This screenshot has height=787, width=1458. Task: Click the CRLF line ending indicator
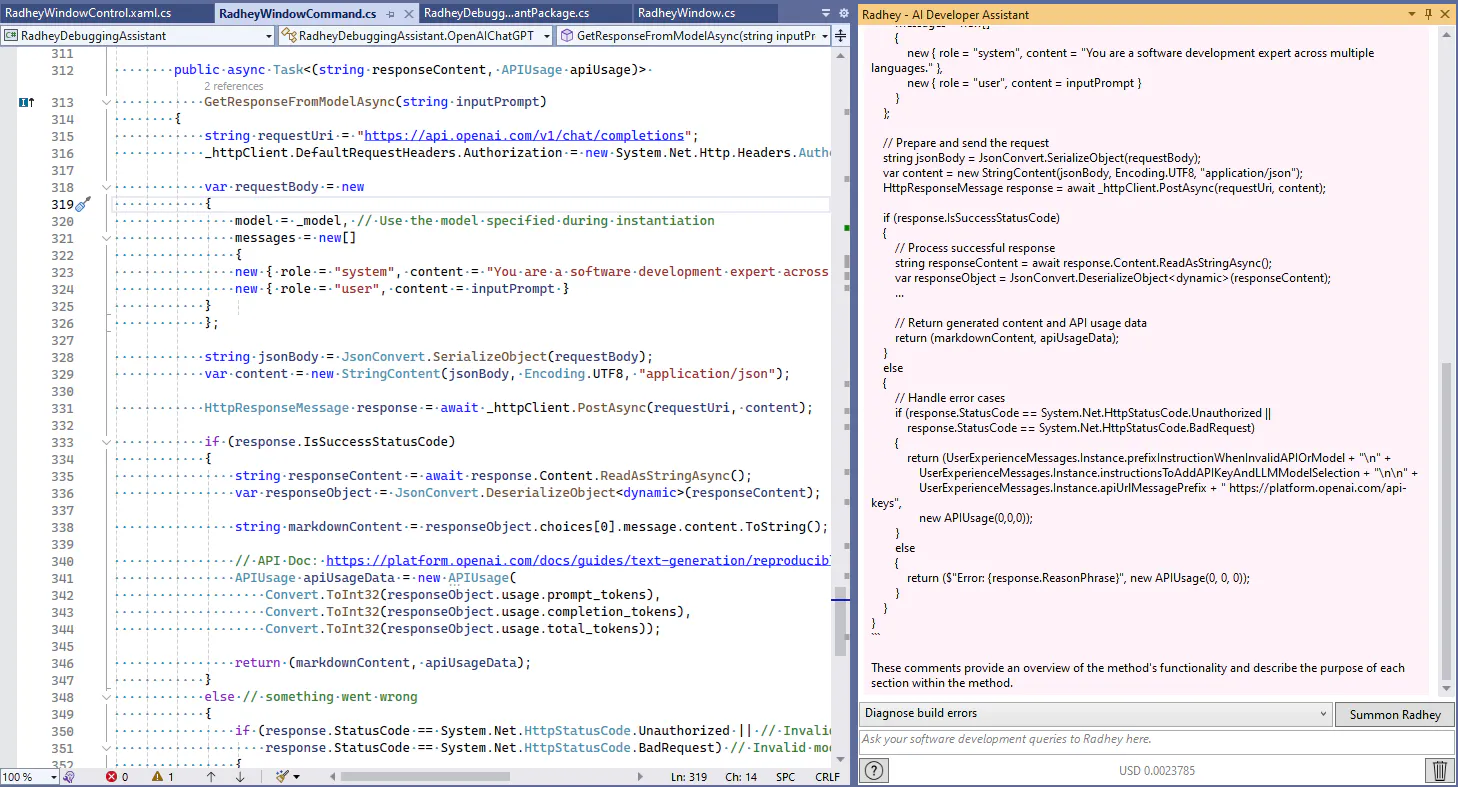(827, 777)
